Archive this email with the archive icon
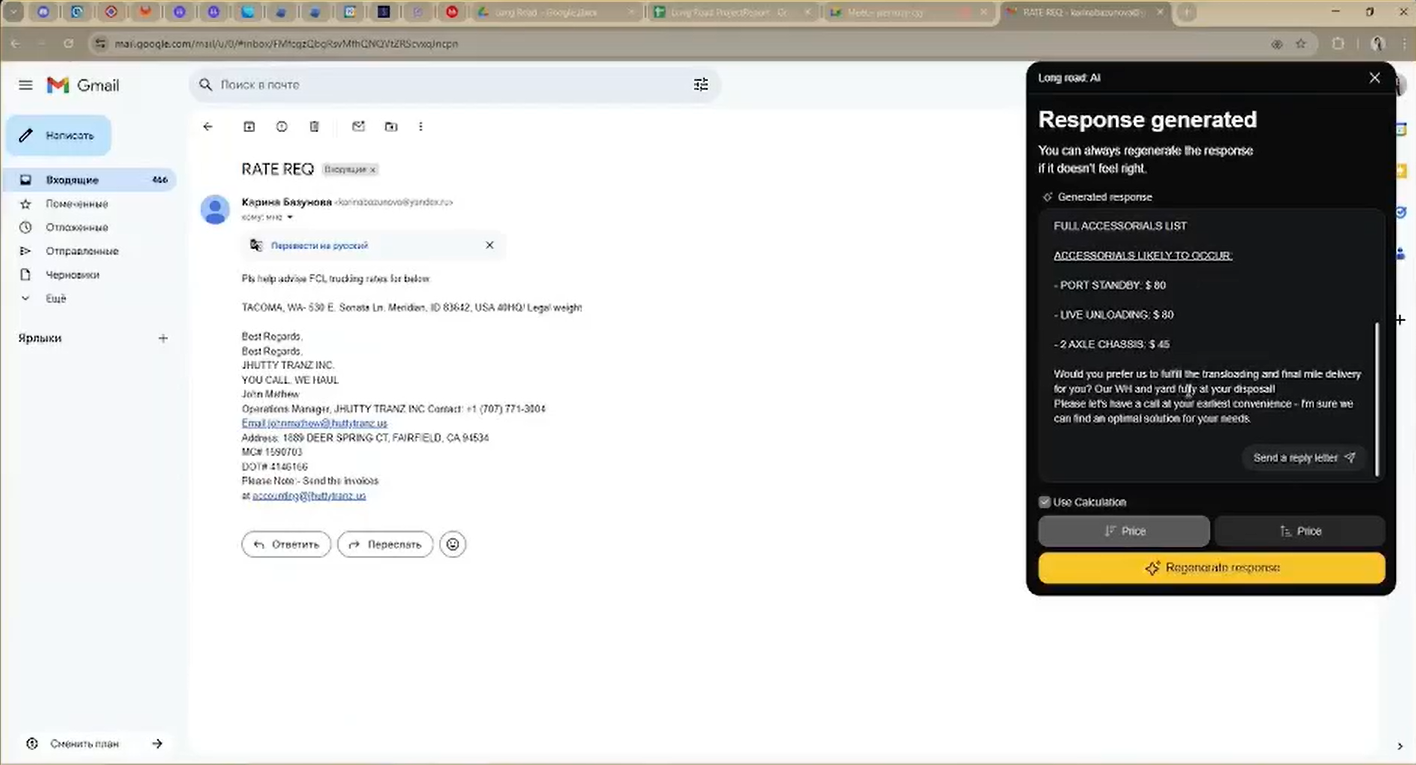 coord(249,127)
